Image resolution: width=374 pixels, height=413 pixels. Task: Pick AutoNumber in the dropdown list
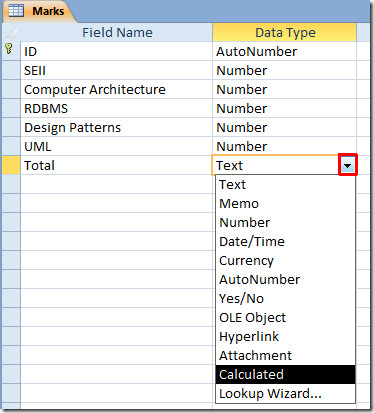click(x=285, y=279)
